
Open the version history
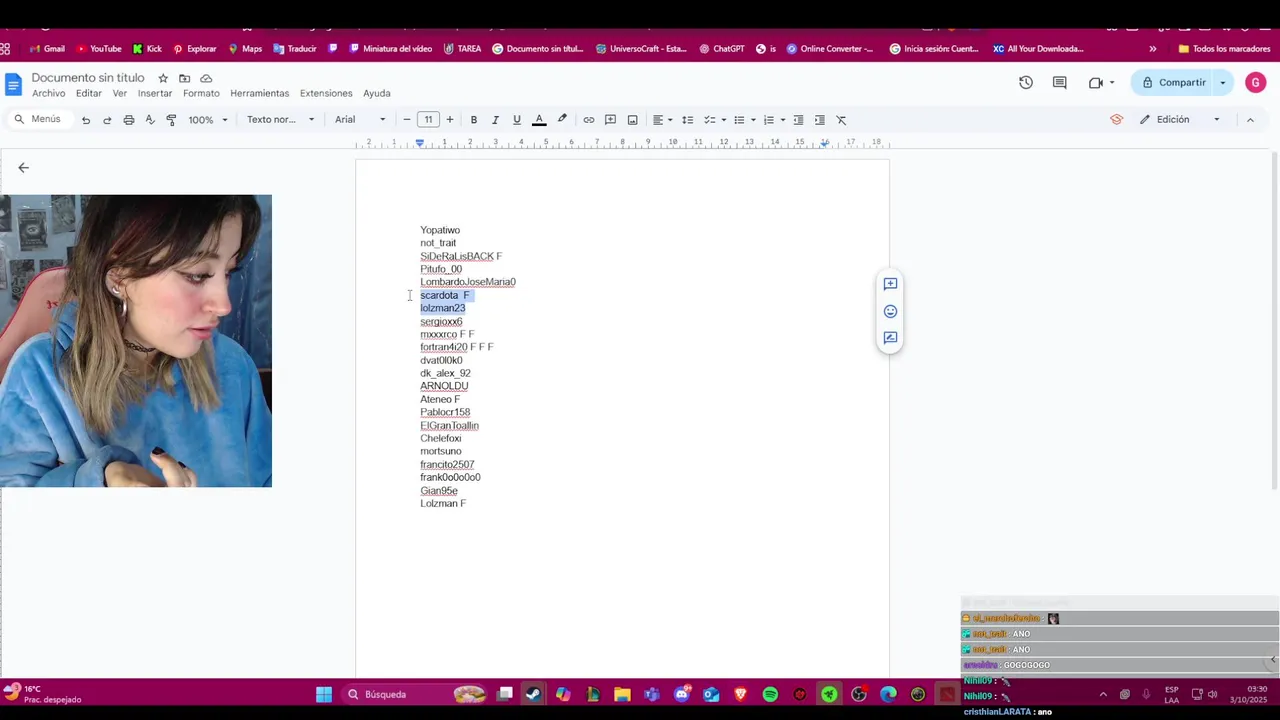coord(1026,83)
